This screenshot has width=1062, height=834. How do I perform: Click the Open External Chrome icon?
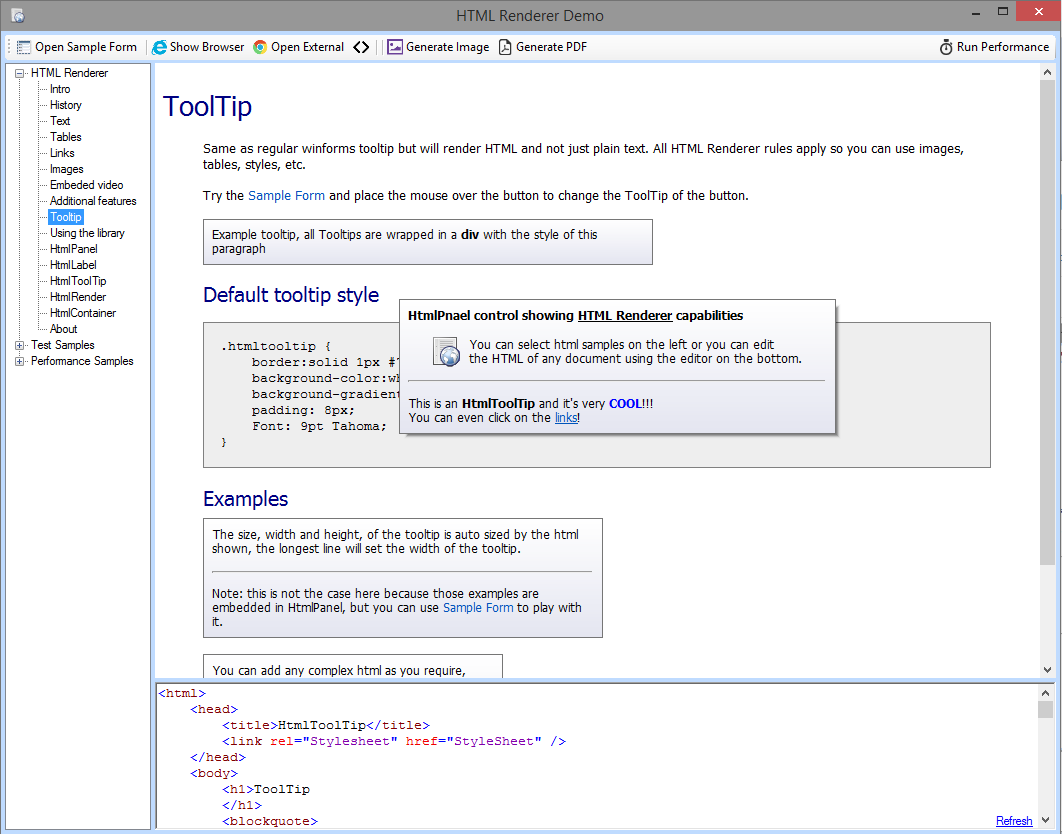[x=260, y=47]
